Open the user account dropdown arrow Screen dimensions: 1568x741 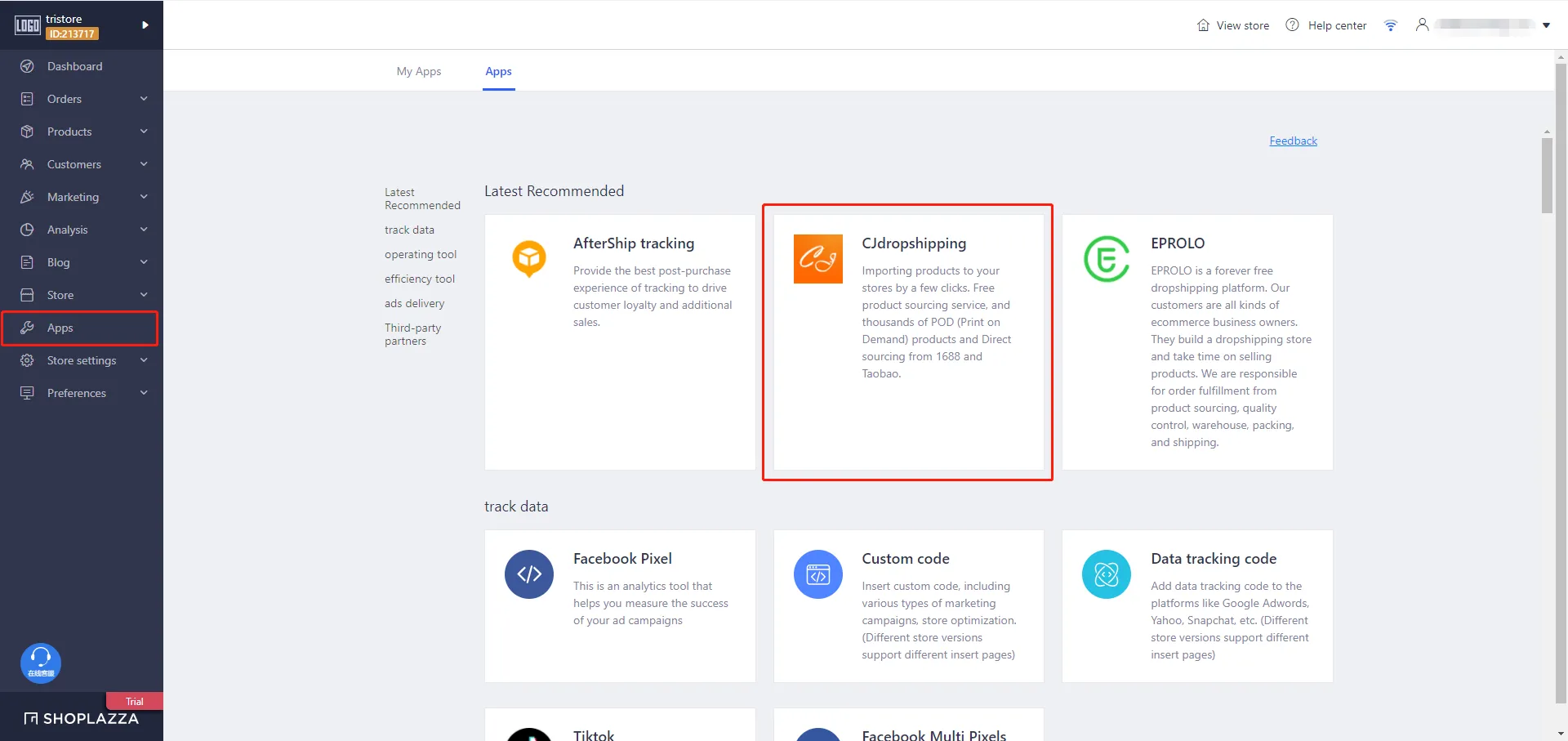pos(1546,25)
